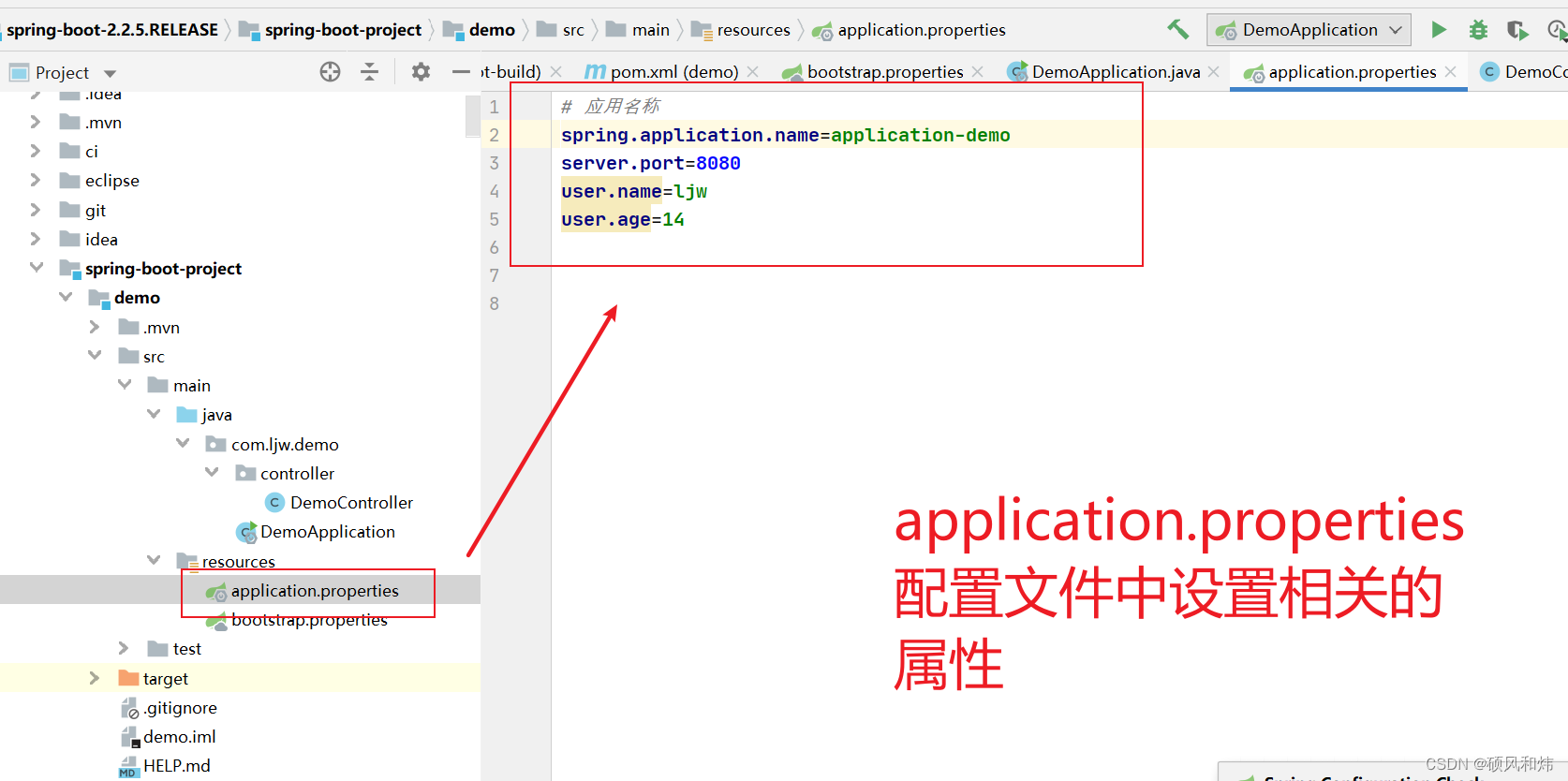Select application.properties in project tree
1568x781 pixels.
coord(315,591)
